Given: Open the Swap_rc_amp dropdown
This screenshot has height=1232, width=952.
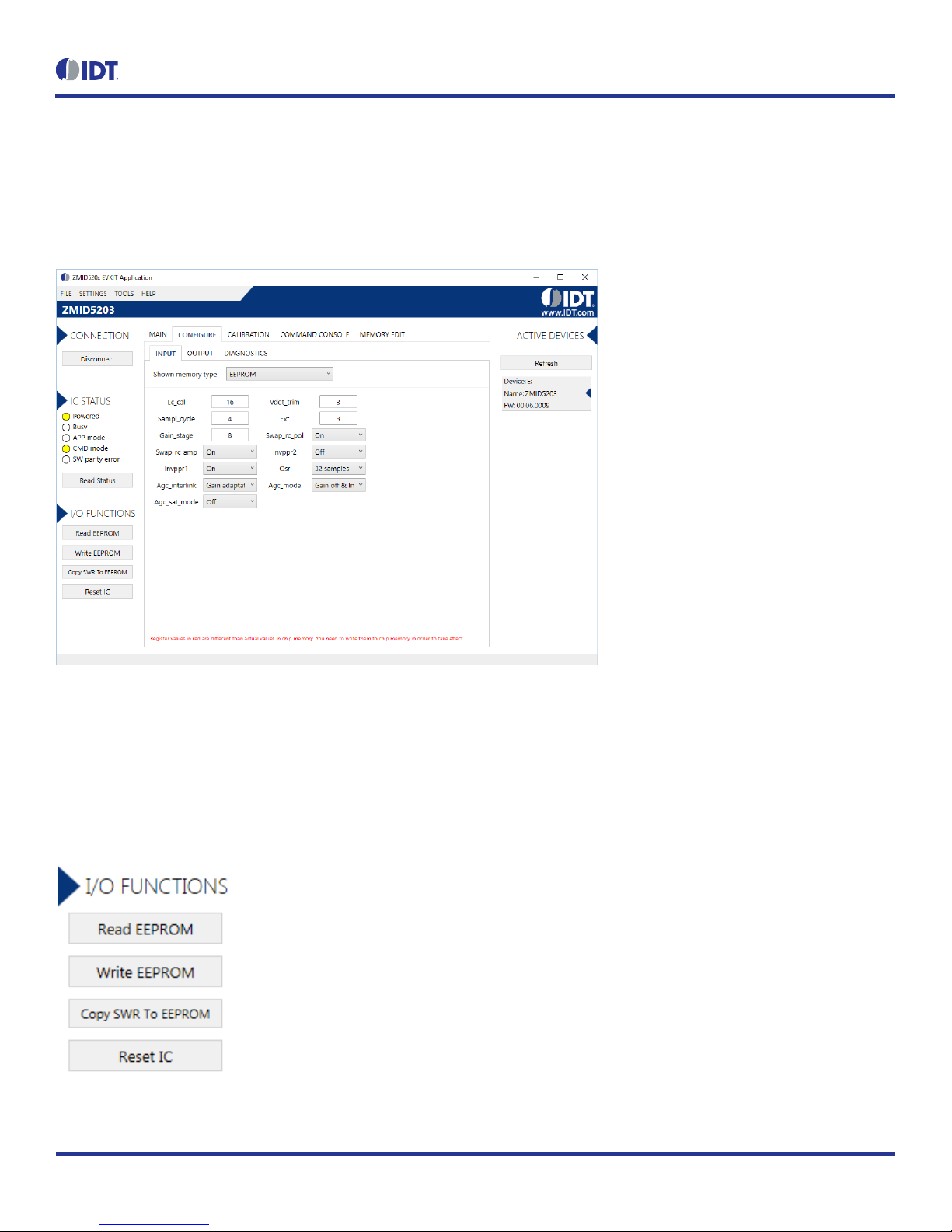Looking at the screenshot, I should click(230, 452).
